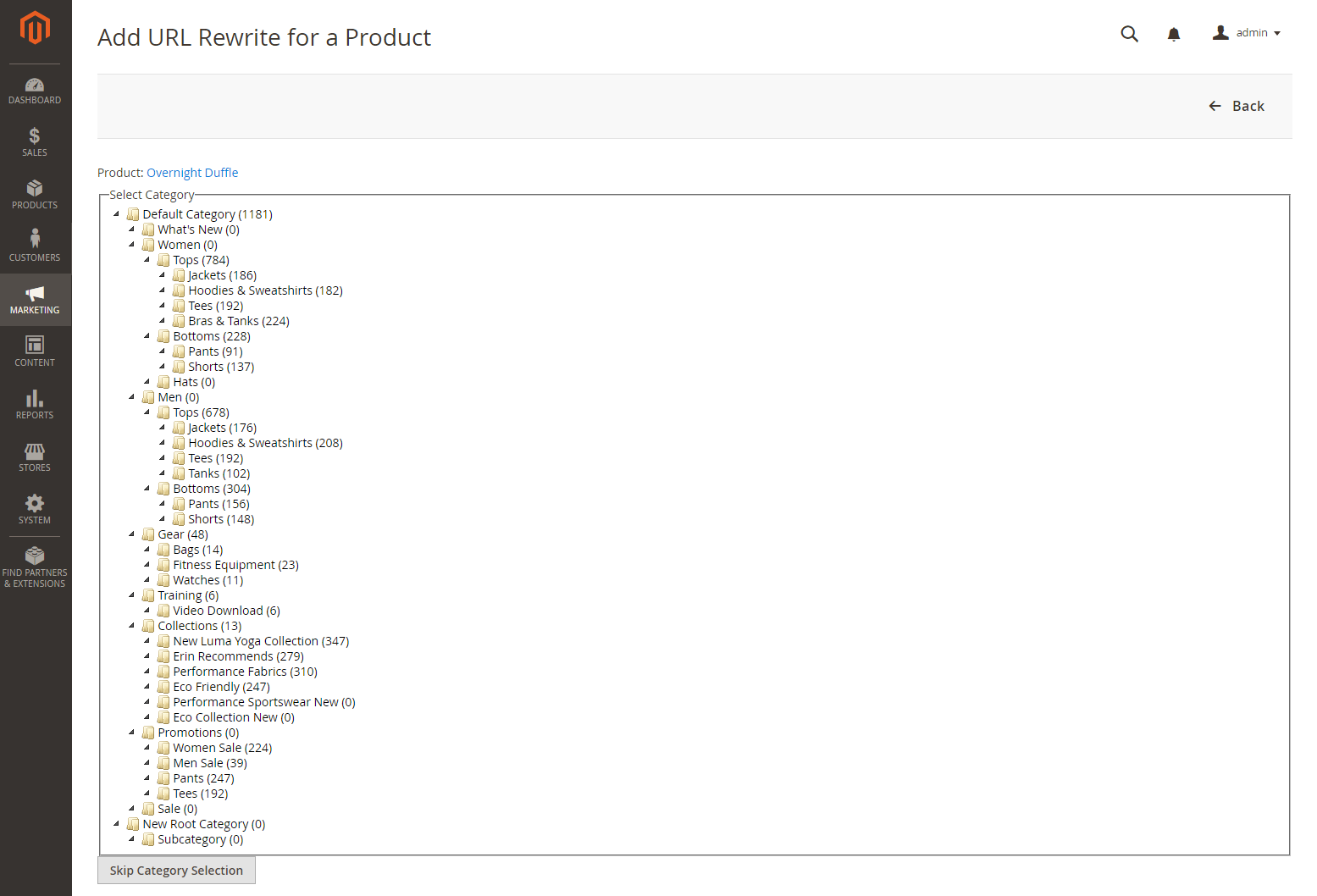
Task: Select Fitness Equipment (23) category
Action: coord(235,565)
